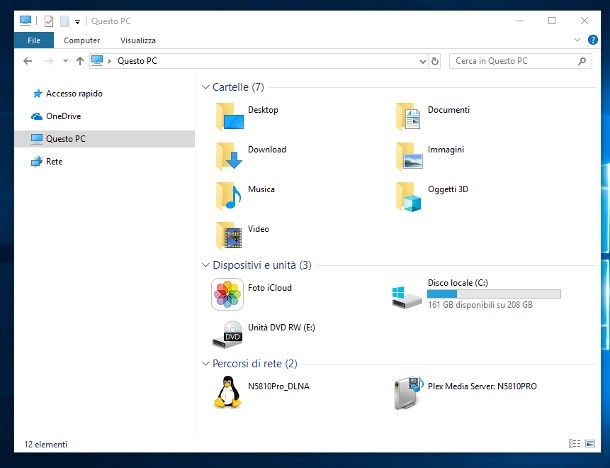Click the Accesso rapido star icon
Screen dimensions: 610x468
[37, 93]
